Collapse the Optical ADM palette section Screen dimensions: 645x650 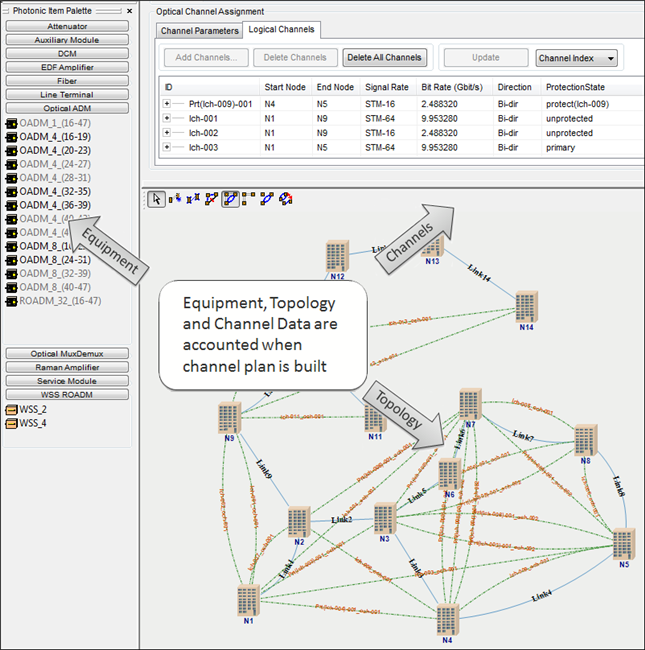pyautogui.click(x=67, y=108)
